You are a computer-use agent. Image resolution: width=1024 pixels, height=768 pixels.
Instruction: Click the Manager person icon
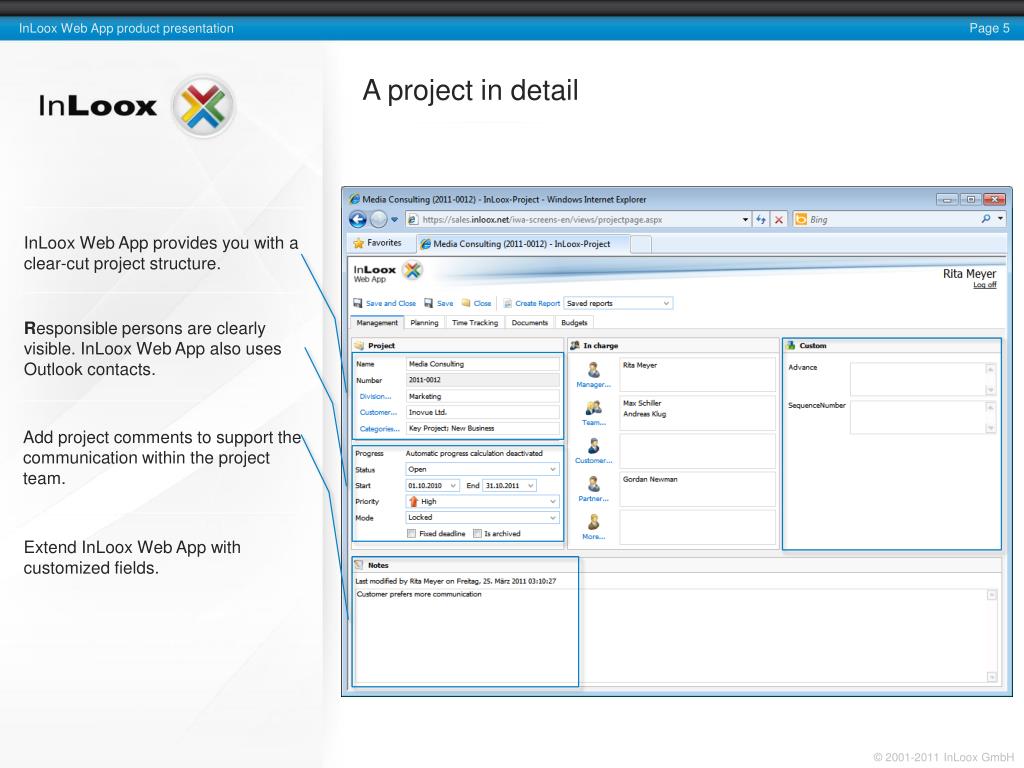point(594,370)
